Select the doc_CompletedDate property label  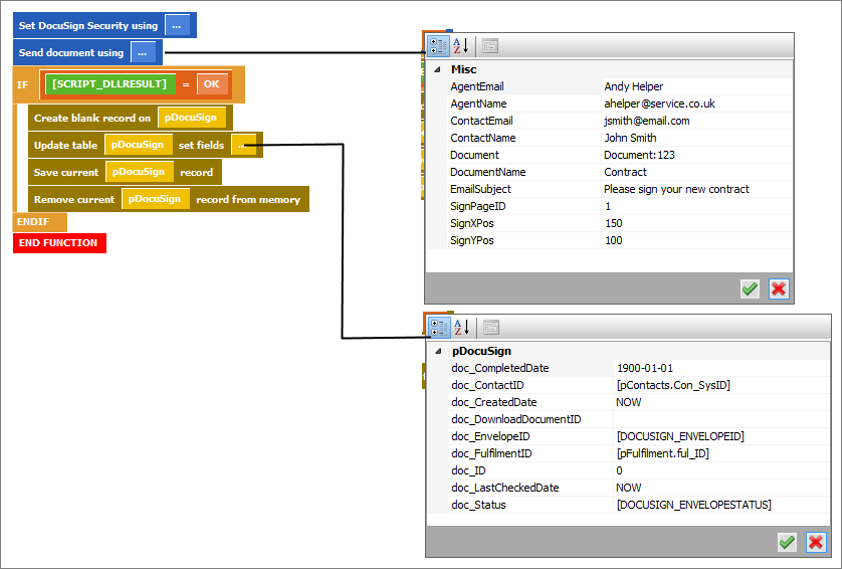click(x=500, y=368)
